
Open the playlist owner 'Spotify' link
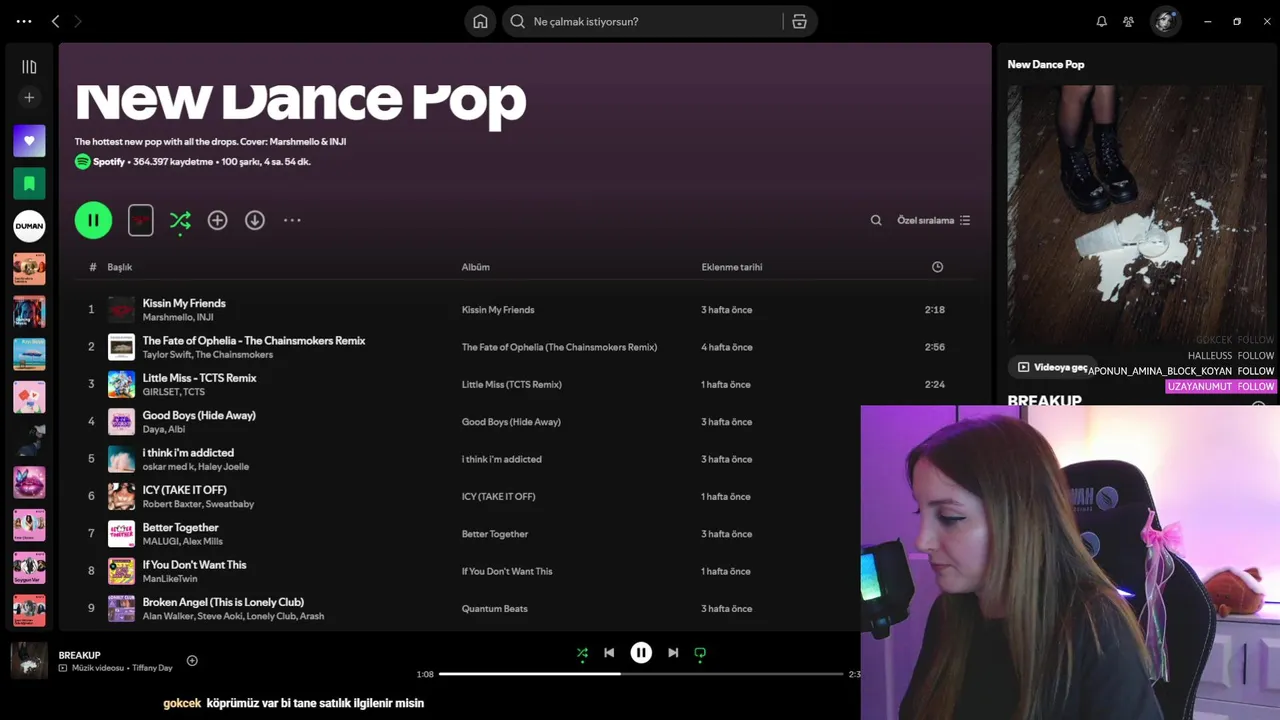pyautogui.click(x=109, y=161)
